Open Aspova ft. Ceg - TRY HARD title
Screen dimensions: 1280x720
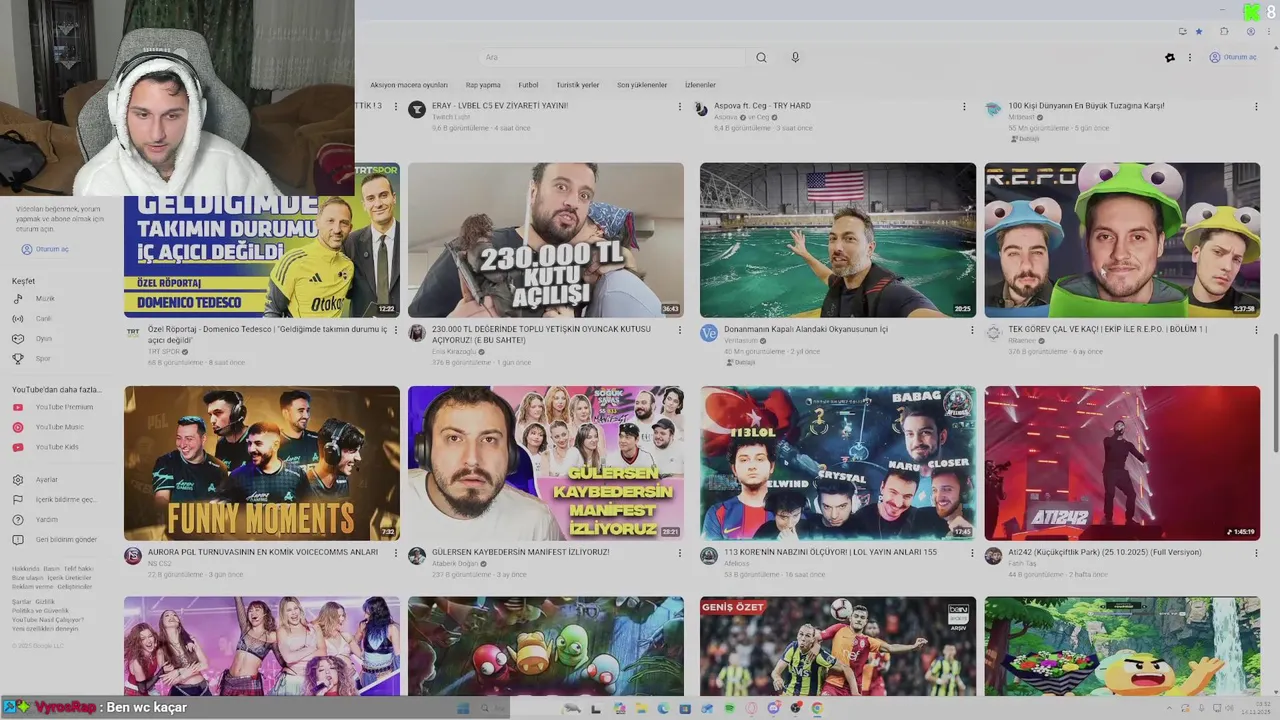(x=762, y=105)
